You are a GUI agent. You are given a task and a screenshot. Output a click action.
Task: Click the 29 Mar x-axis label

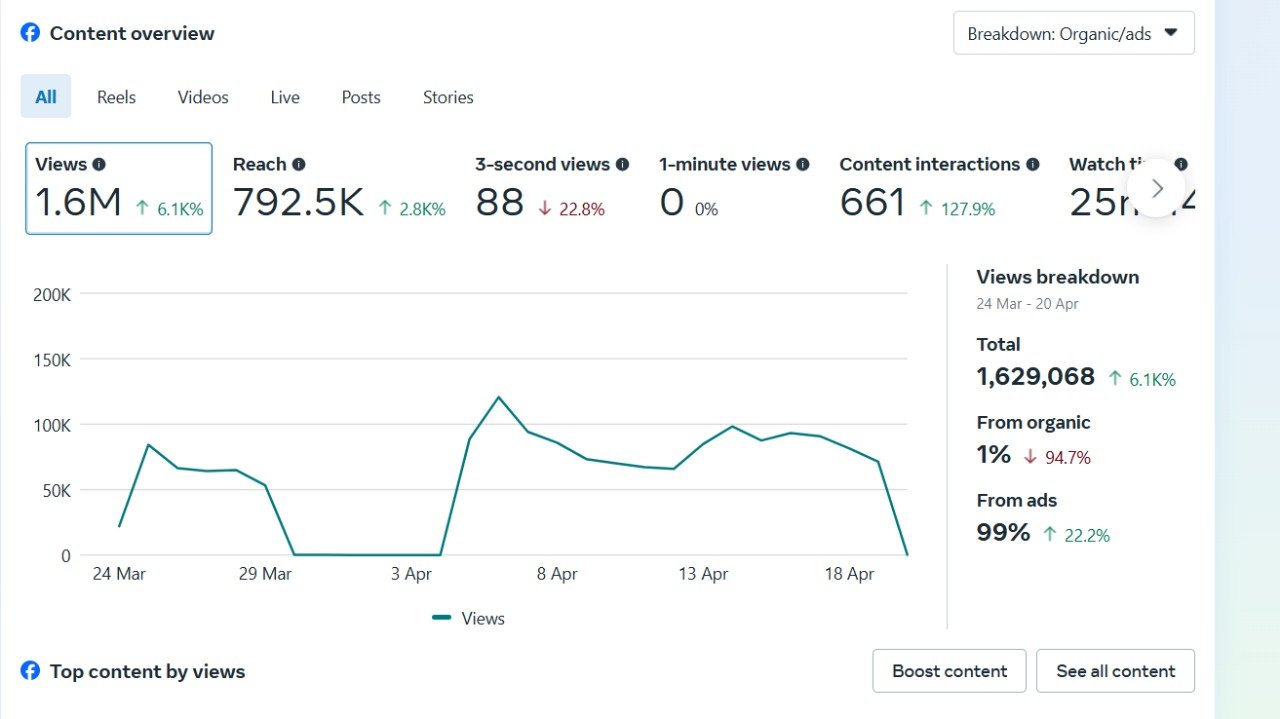[265, 574]
